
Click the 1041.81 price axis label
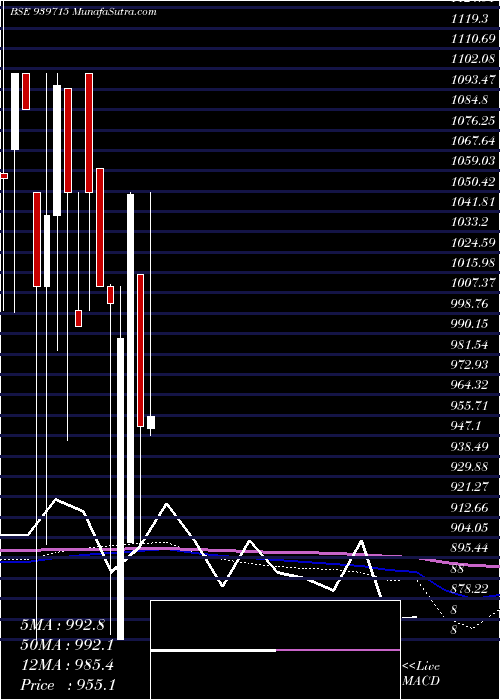473,202
